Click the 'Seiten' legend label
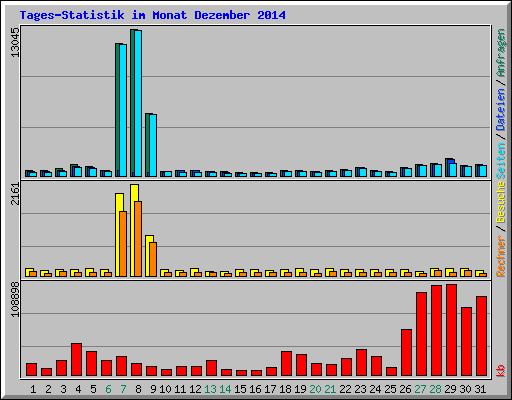Image resolution: width=512 pixels, height=400 pixels. point(501,161)
